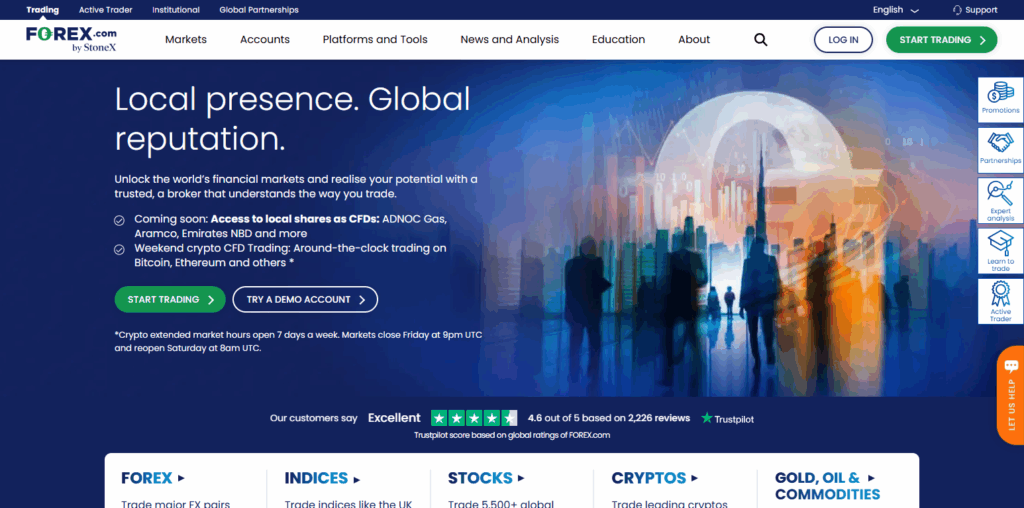
Task: Click the Trustpilot star logo
Action: pos(707,418)
